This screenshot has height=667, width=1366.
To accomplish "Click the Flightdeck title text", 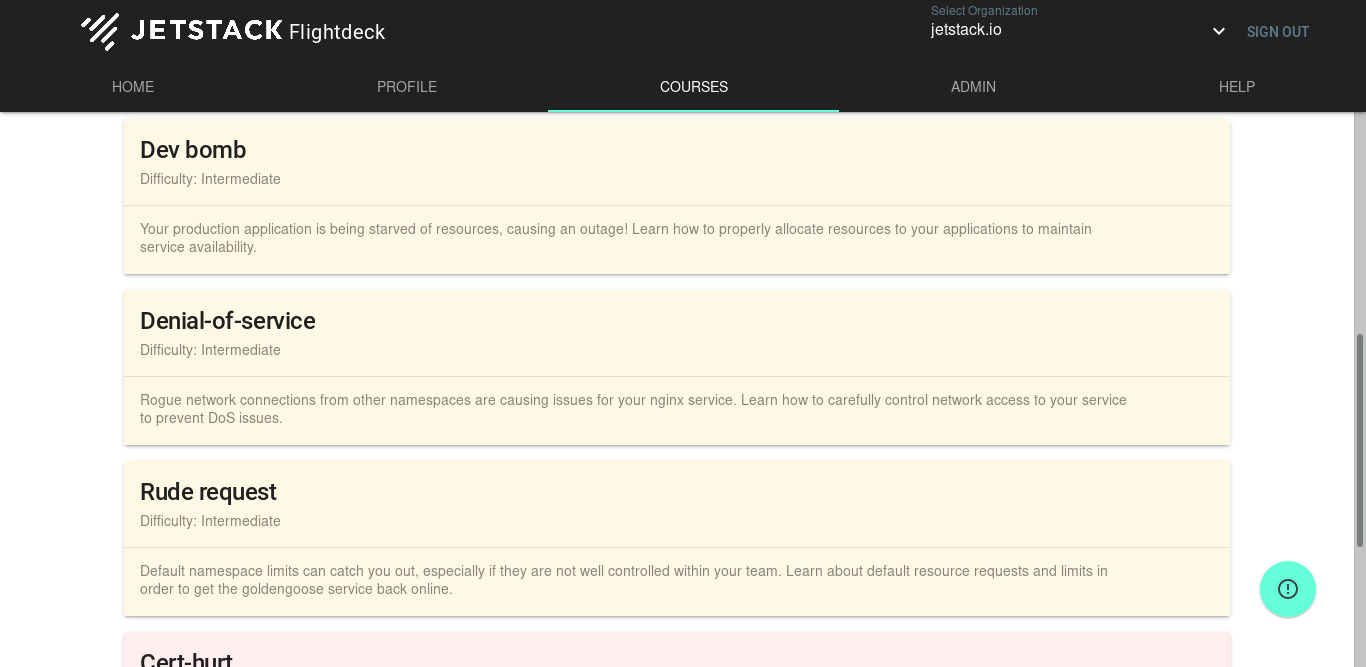I will [x=336, y=31].
